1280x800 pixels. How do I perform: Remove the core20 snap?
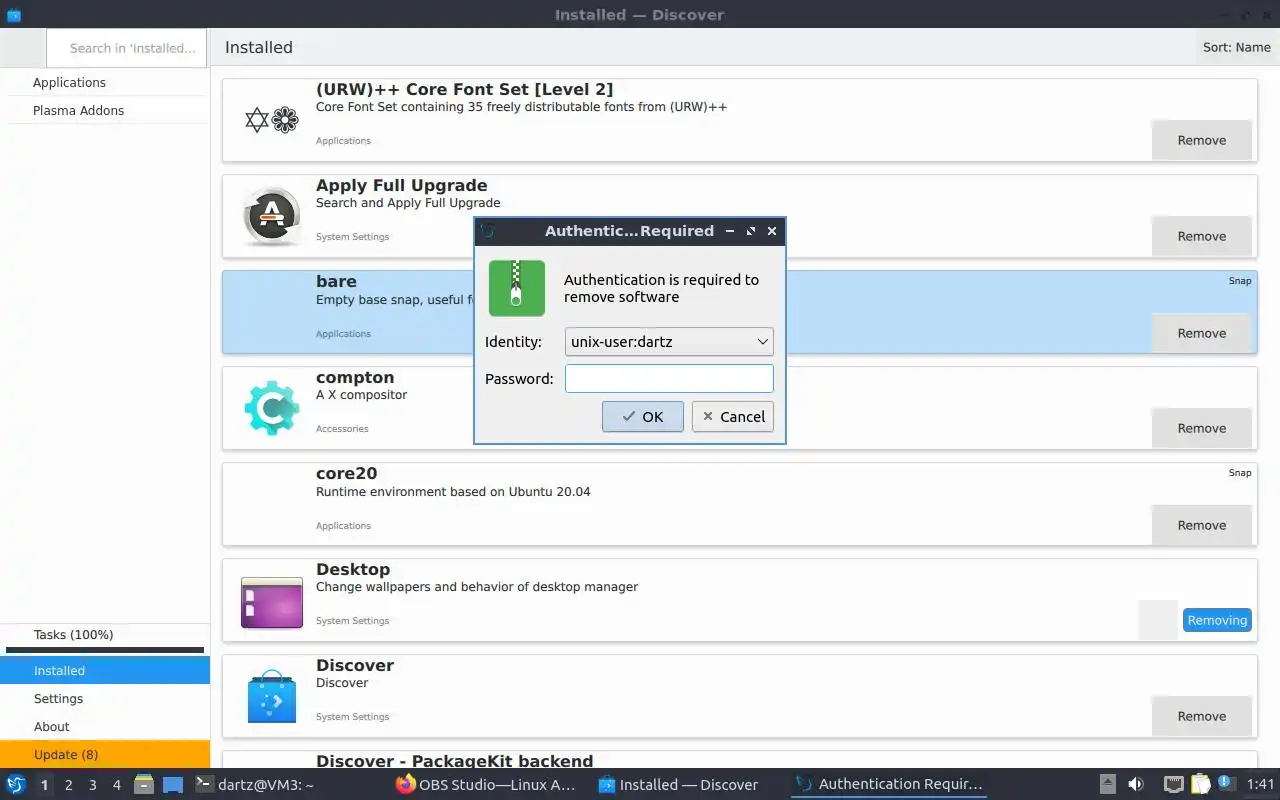pos(1202,525)
